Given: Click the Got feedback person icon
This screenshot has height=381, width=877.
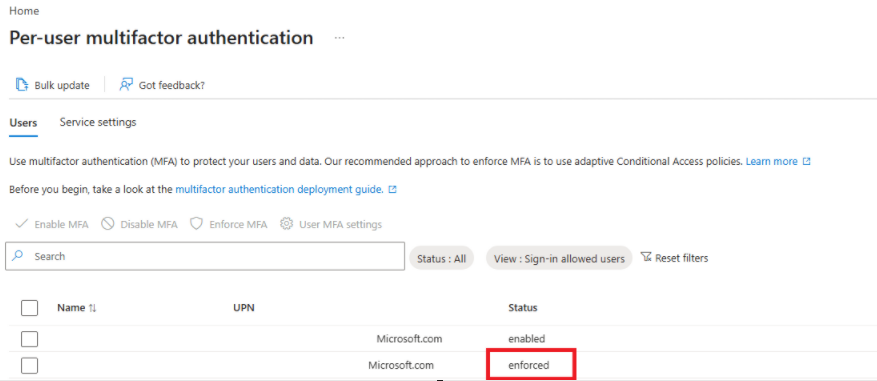Looking at the screenshot, I should 126,84.
